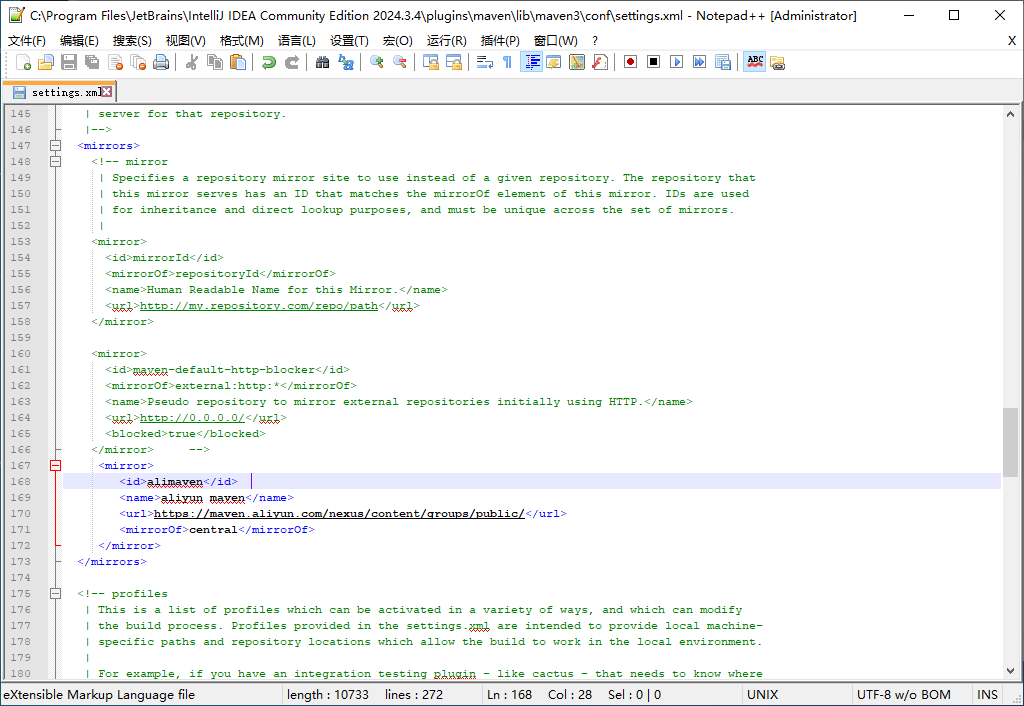Follow the maven.aliyun.com nexus public URL link
The height and width of the screenshot is (706, 1024).
click(339, 514)
